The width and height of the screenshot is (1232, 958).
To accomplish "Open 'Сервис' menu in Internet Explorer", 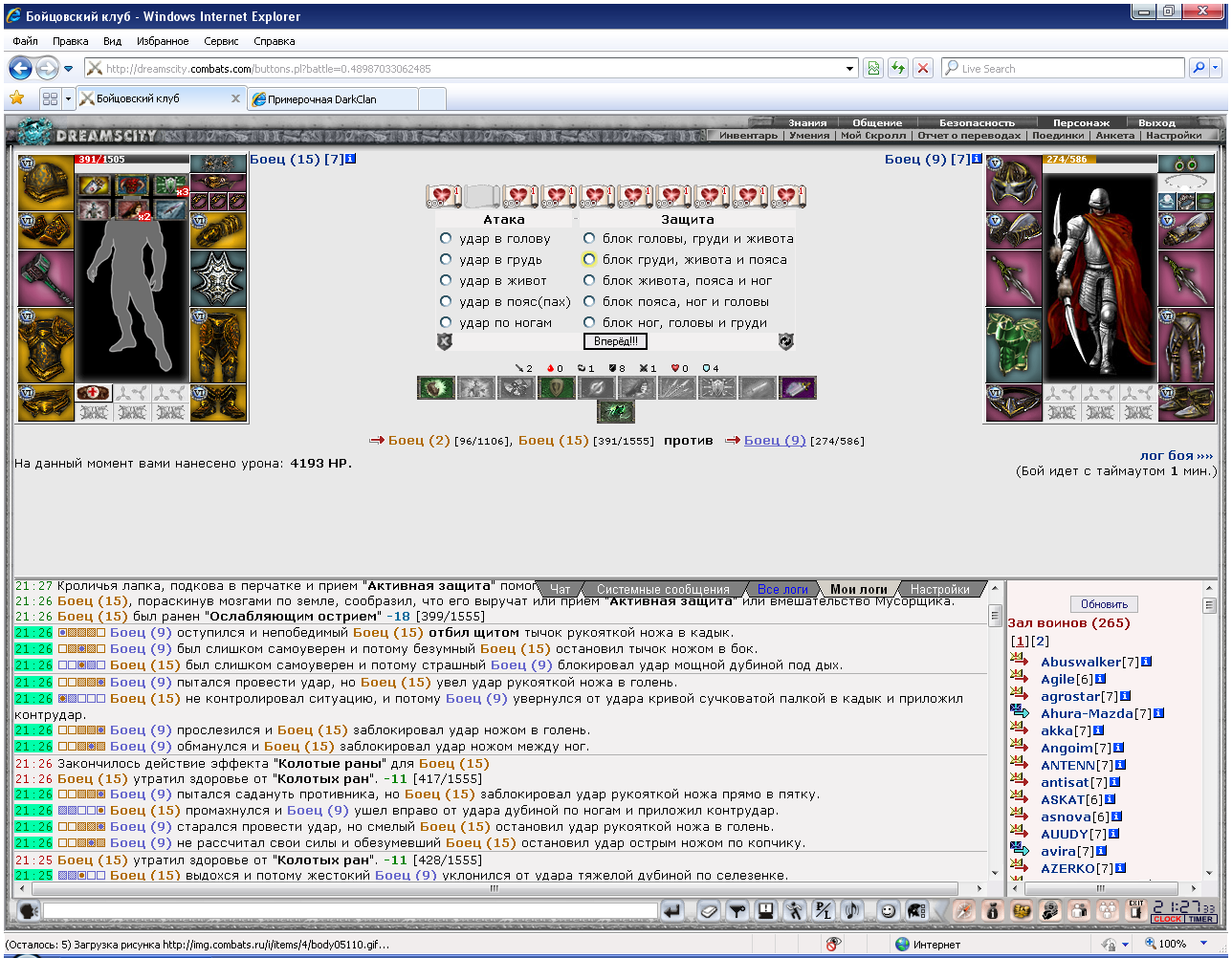I will 221,41.
